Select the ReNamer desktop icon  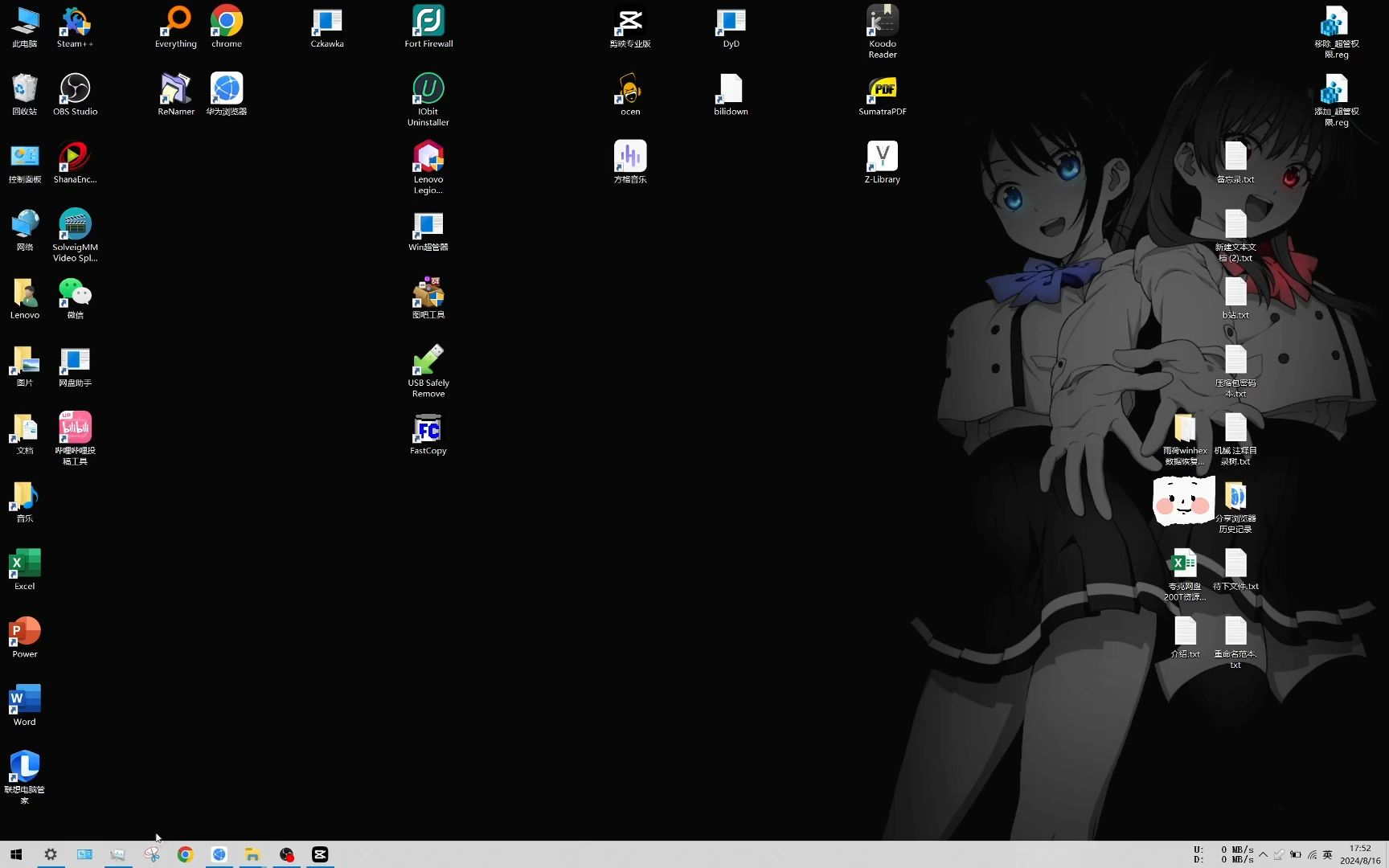(176, 94)
